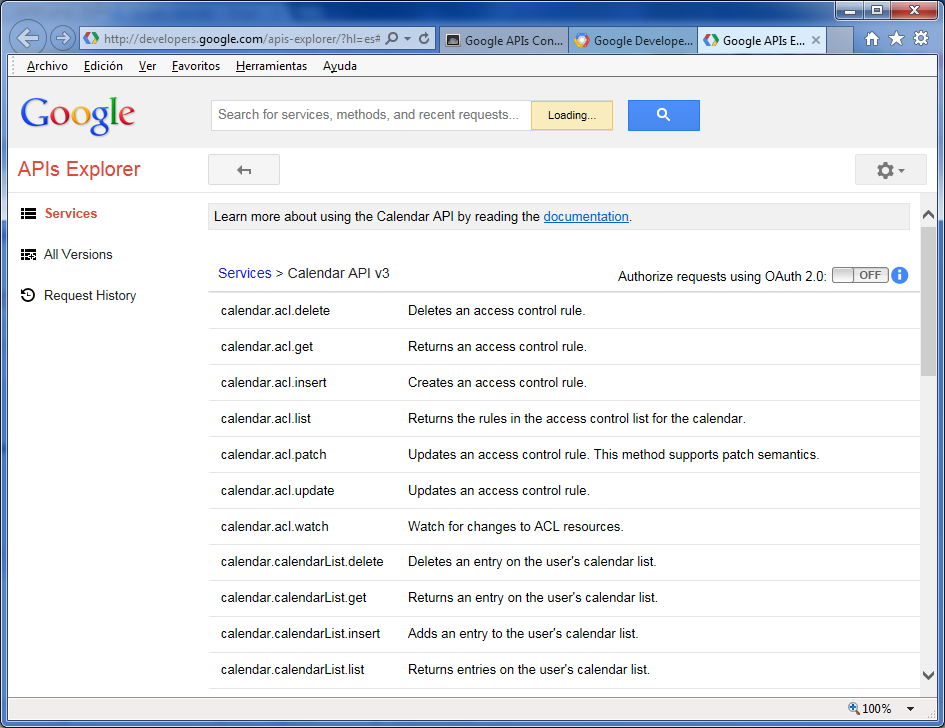945x728 pixels.
Task: Select the calendar.acl.insert method
Action: coord(273,383)
